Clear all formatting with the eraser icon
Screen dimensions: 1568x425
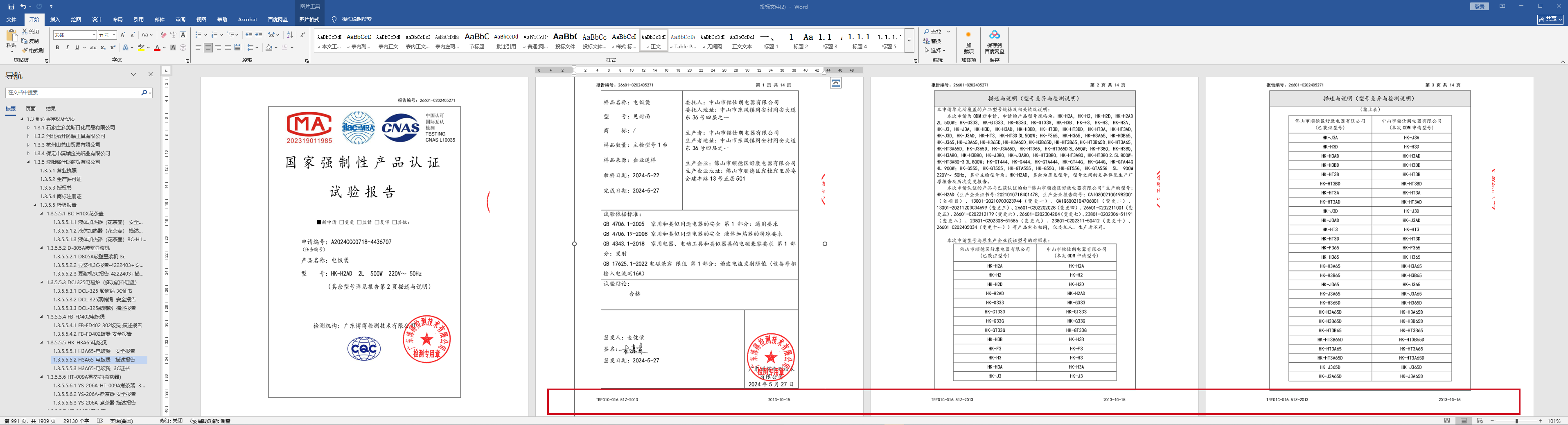163,35
